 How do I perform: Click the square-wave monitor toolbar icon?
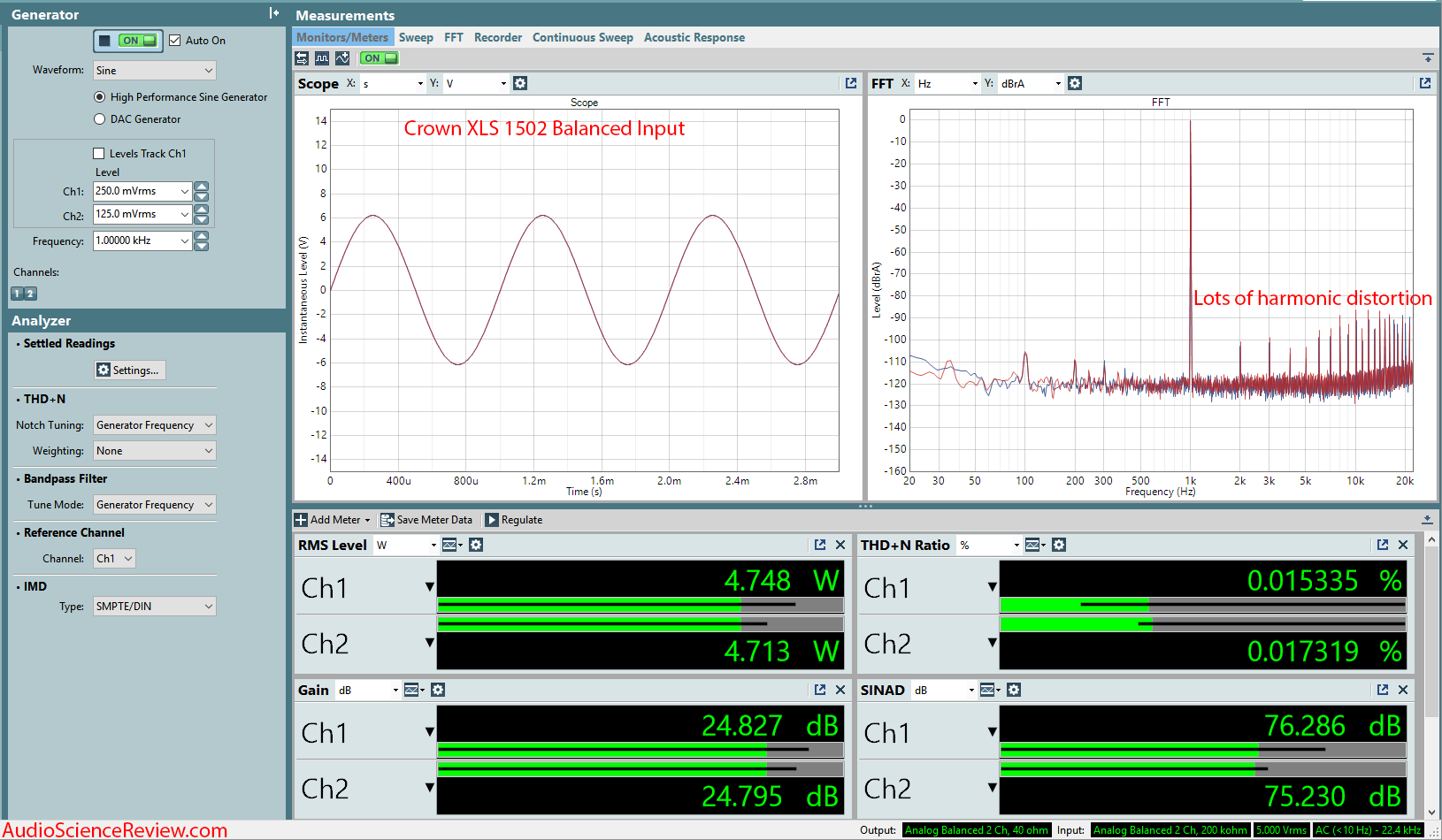pyautogui.click(x=322, y=58)
